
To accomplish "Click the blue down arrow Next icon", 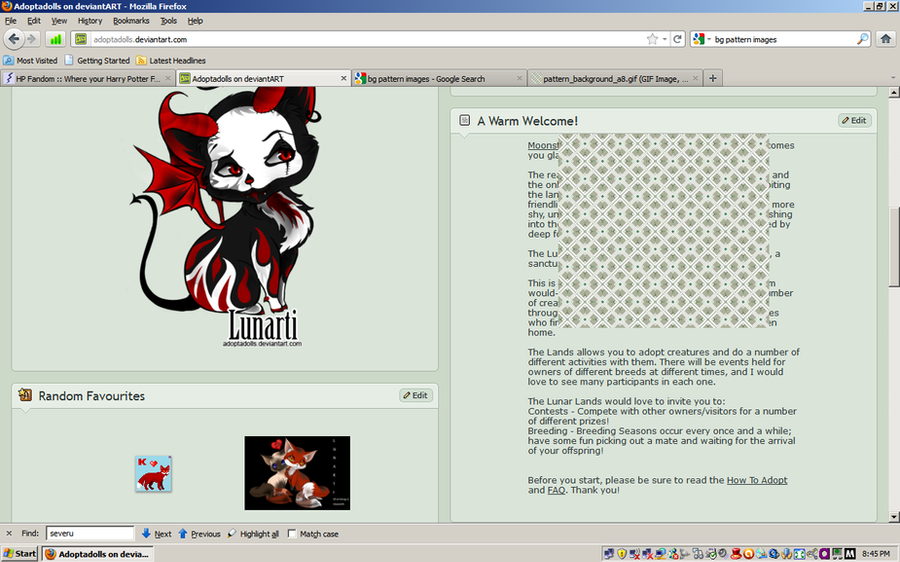I will pyautogui.click(x=146, y=533).
